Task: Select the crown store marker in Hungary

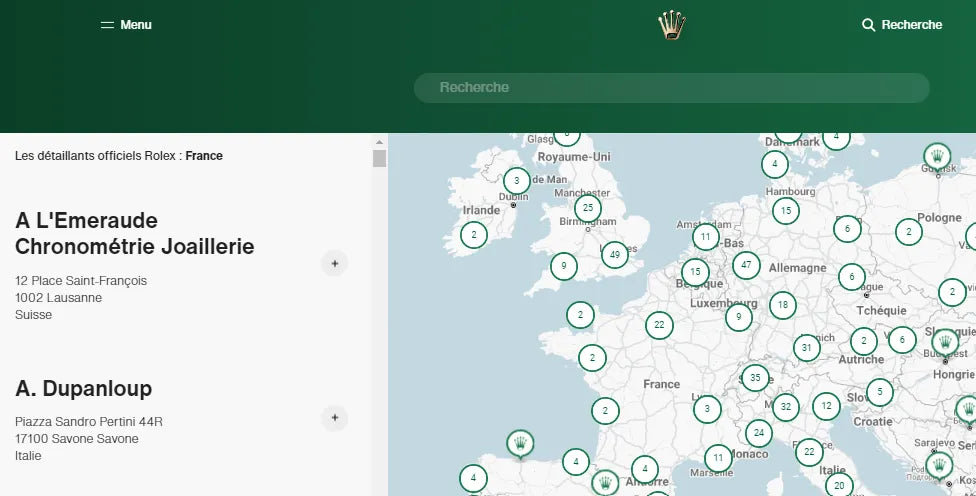Action: point(945,343)
